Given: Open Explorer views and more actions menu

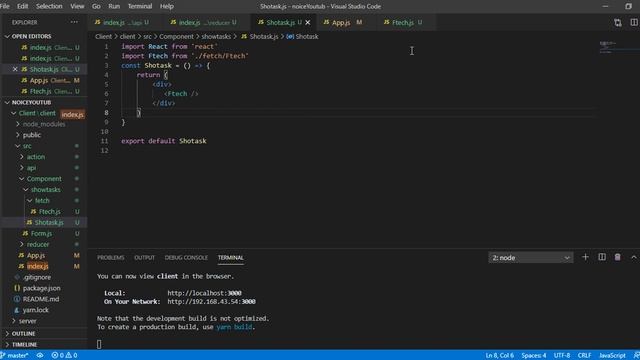Looking at the screenshot, I should pyautogui.click(x=74, y=22).
